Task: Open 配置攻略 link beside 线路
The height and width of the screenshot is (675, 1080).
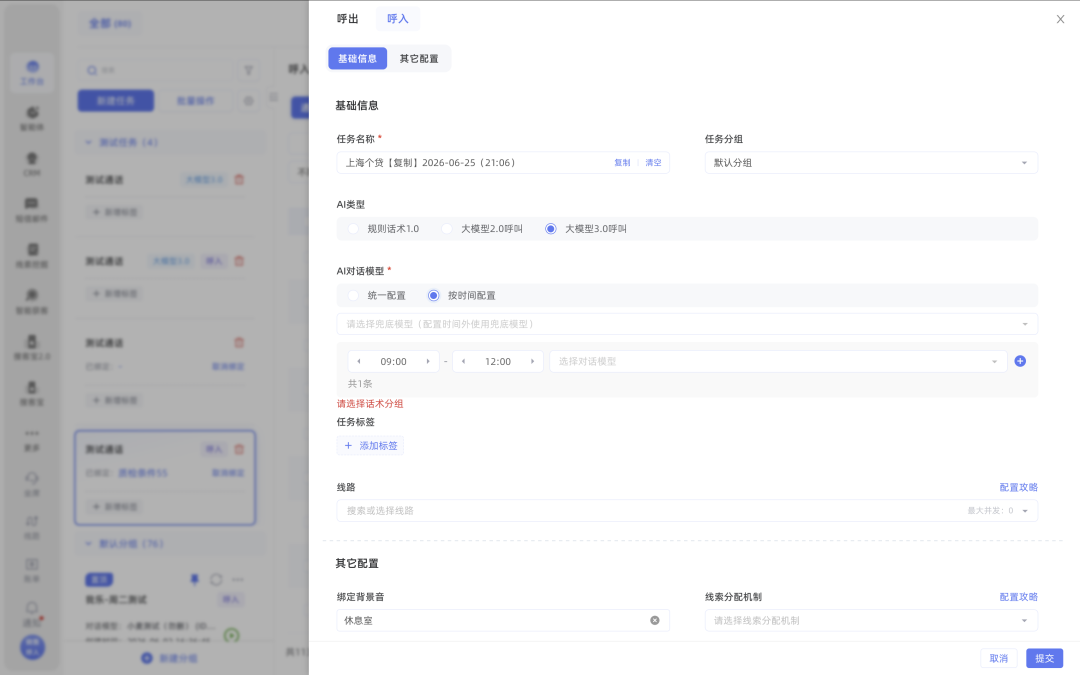Action: click(1018, 487)
